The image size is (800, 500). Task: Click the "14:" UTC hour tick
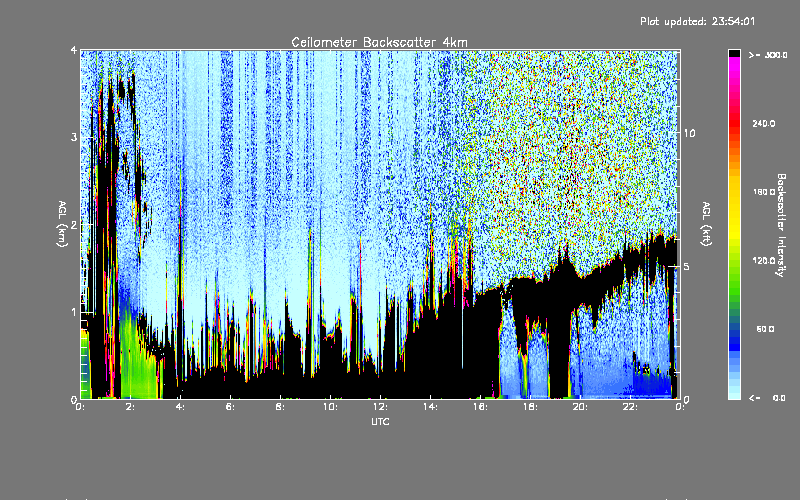(430, 407)
